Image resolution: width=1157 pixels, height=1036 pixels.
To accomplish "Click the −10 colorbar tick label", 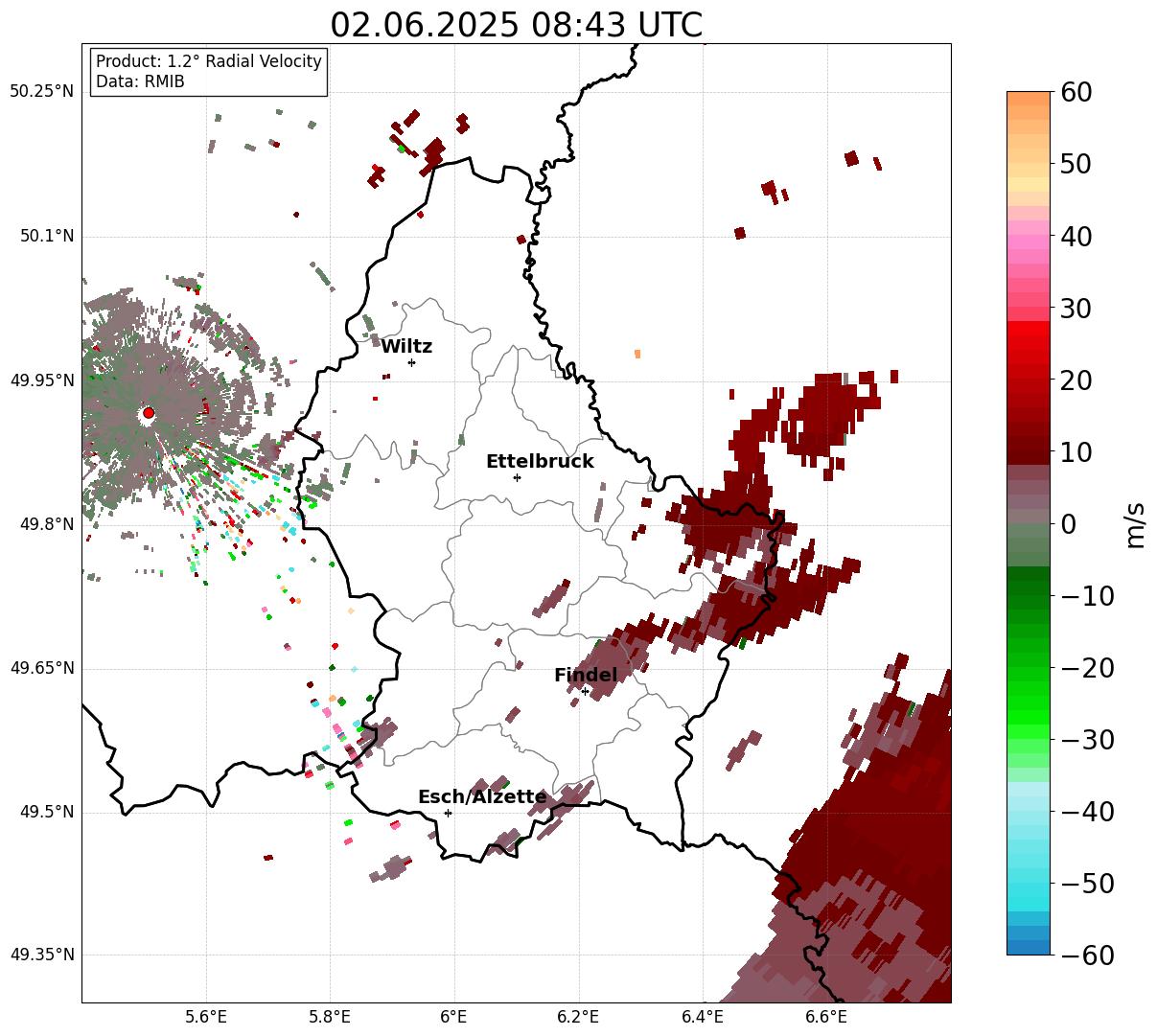I will click(1086, 595).
